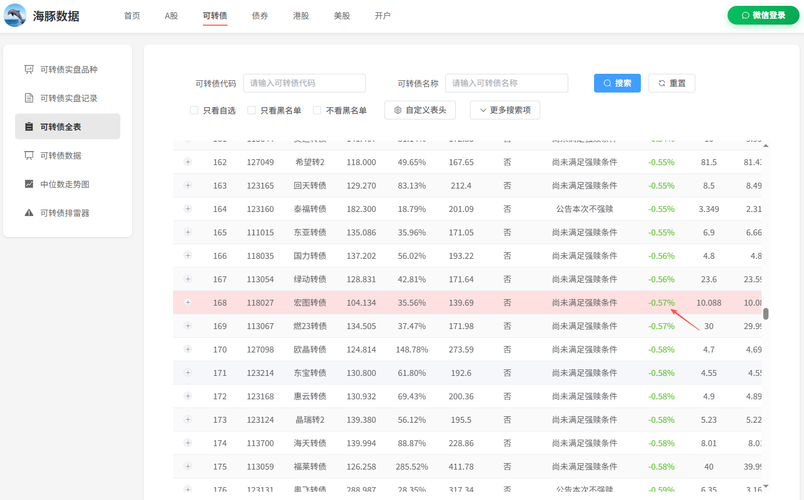Expand 更多搜索项 search options
The image size is (804, 500).
pyautogui.click(x=505, y=110)
